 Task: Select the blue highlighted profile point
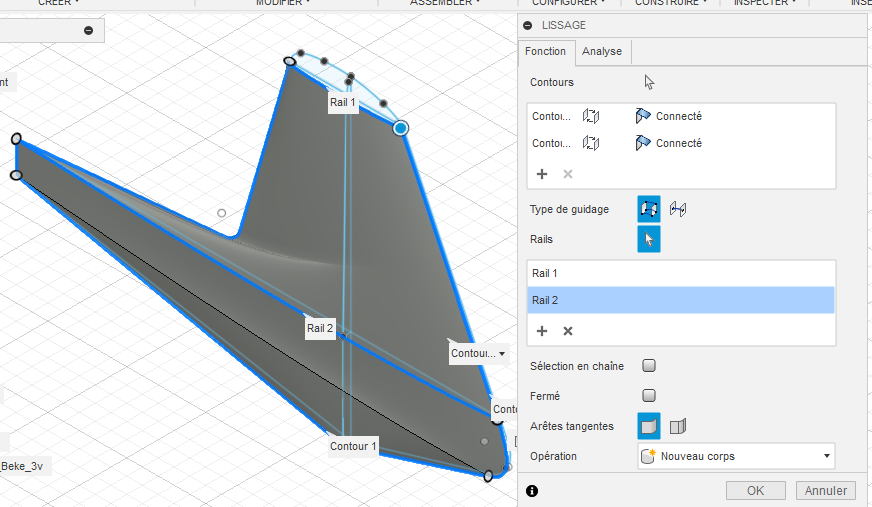(400, 128)
